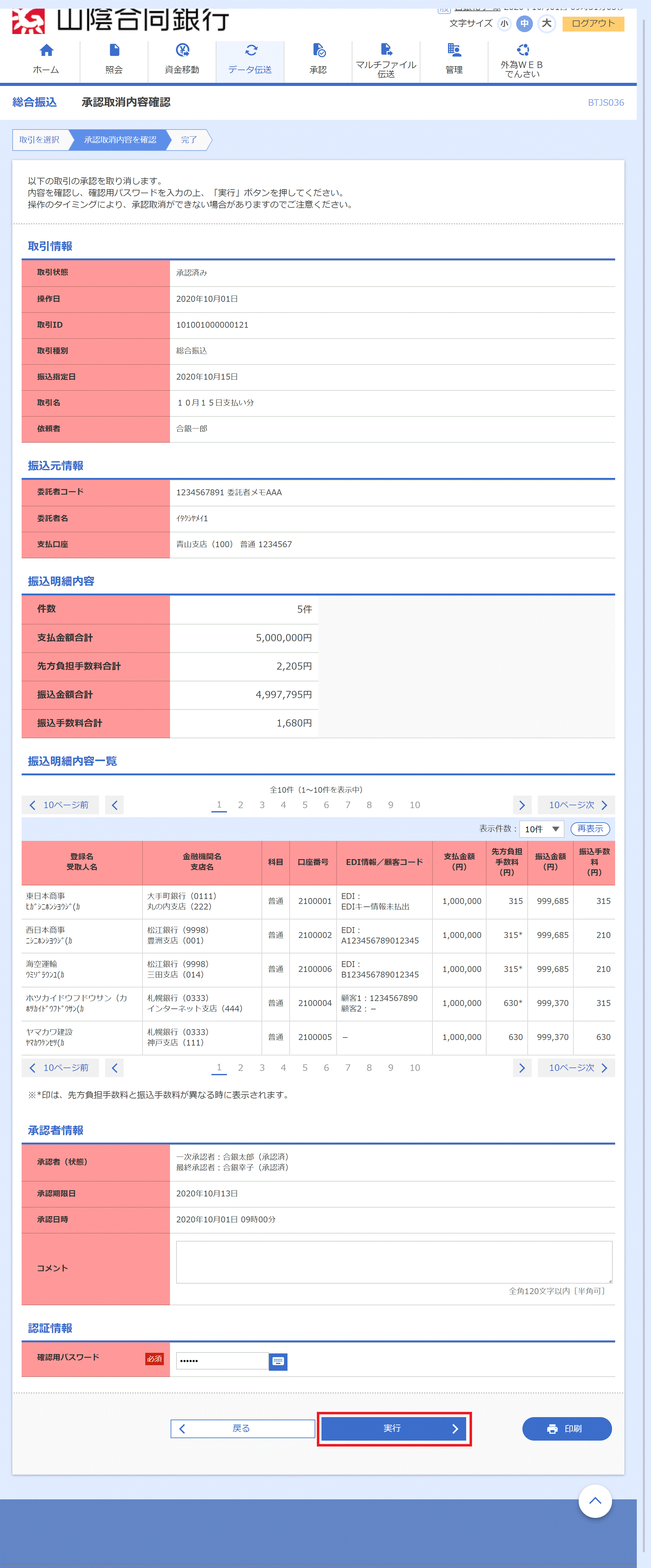Image resolution: width=651 pixels, height=1568 pixels.
Task: Click the 戻る back button
Action: (243, 1429)
